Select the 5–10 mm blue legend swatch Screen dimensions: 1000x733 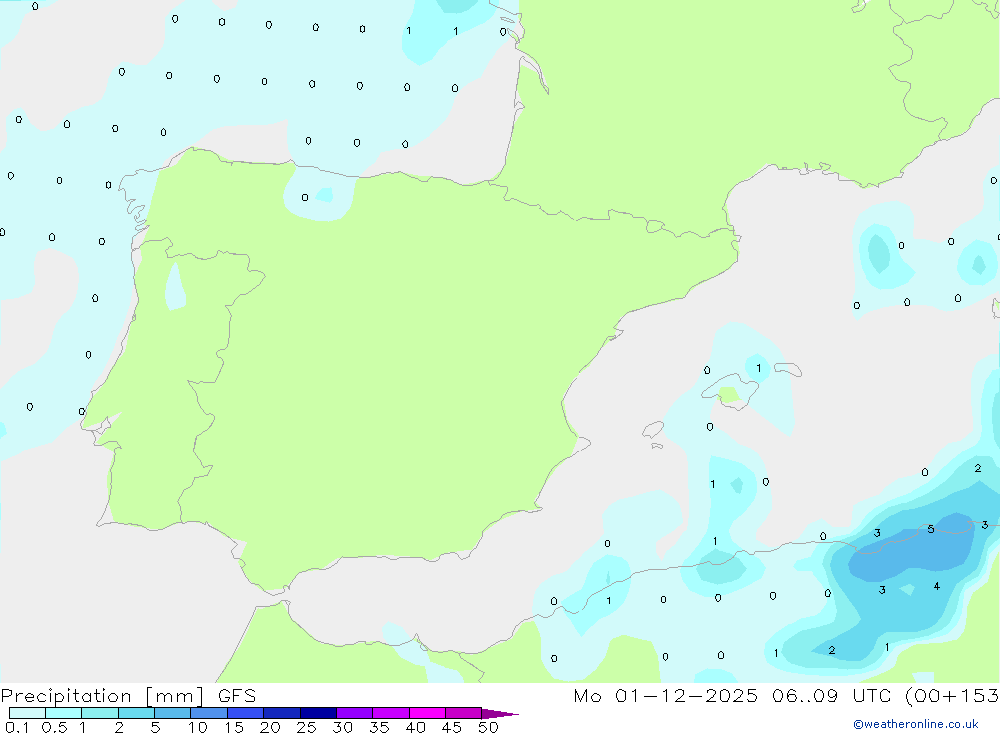pos(173,713)
